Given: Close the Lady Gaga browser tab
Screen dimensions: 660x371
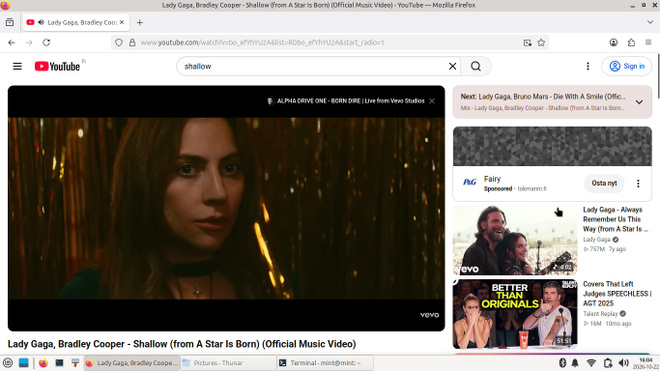Looking at the screenshot, I should tap(122, 22).
